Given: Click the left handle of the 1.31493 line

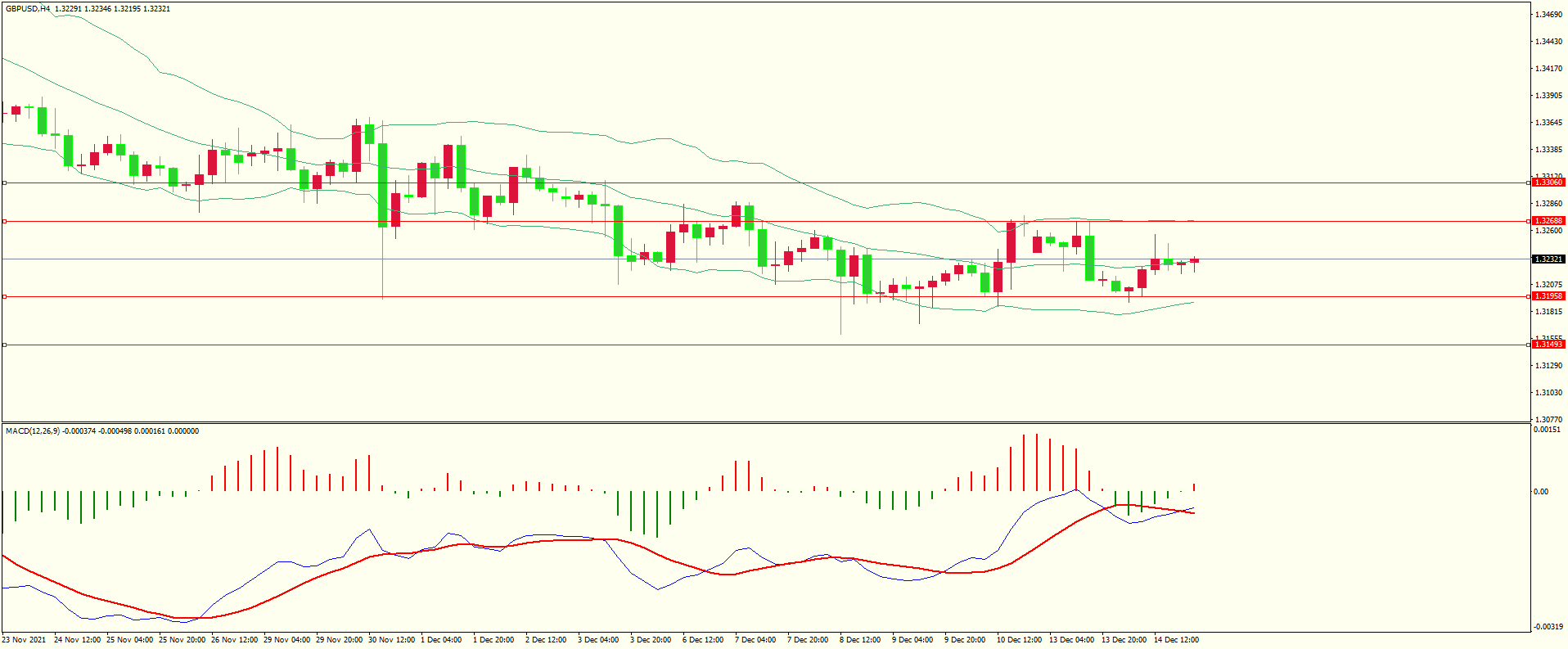Looking at the screenshot, I should coord(4,345).
